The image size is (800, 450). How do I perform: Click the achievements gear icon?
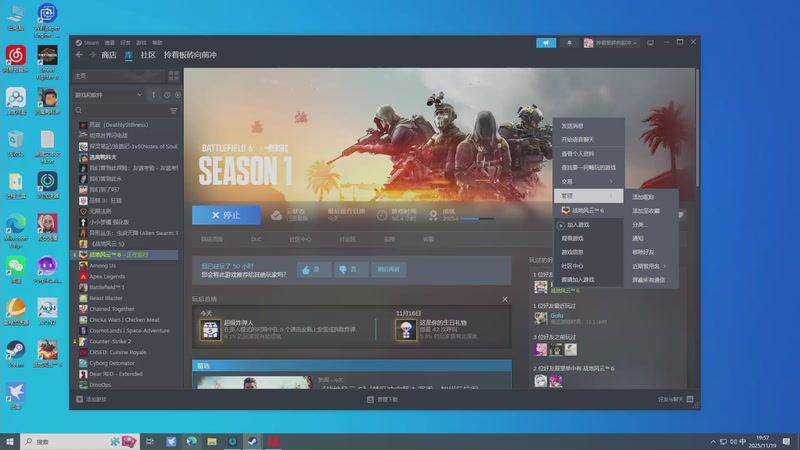coord(433,215)
